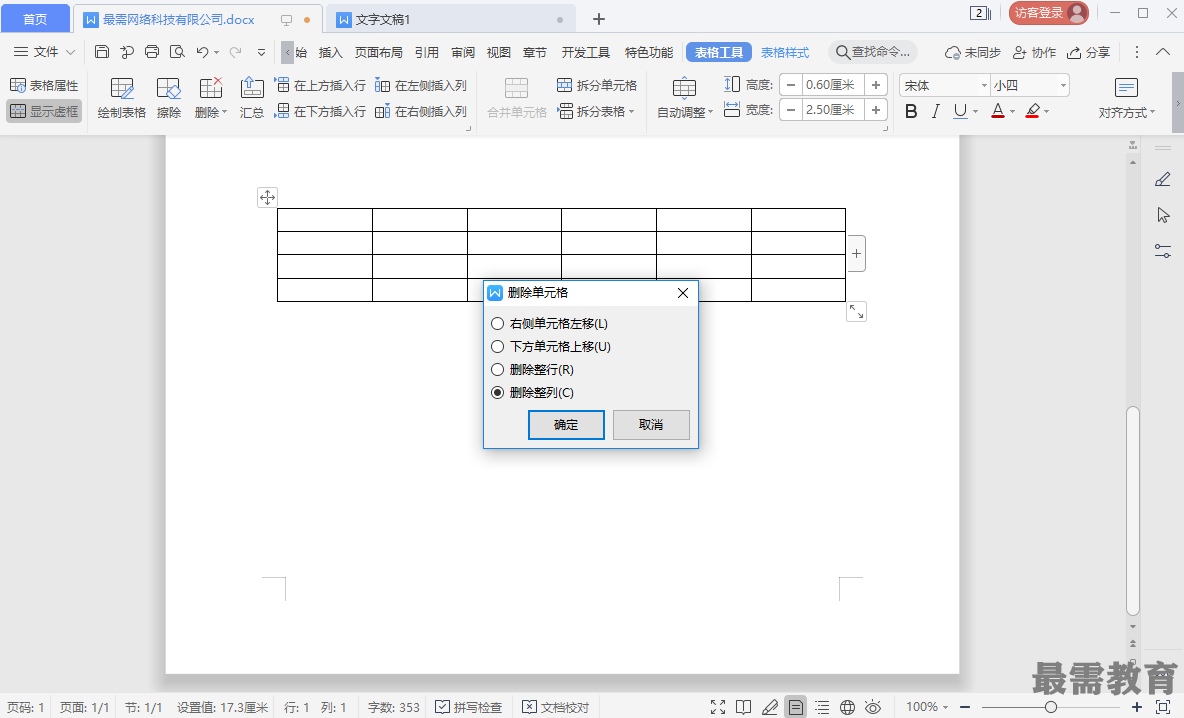
Task: Select 删除整行(R) option
Action: point(532,370)
